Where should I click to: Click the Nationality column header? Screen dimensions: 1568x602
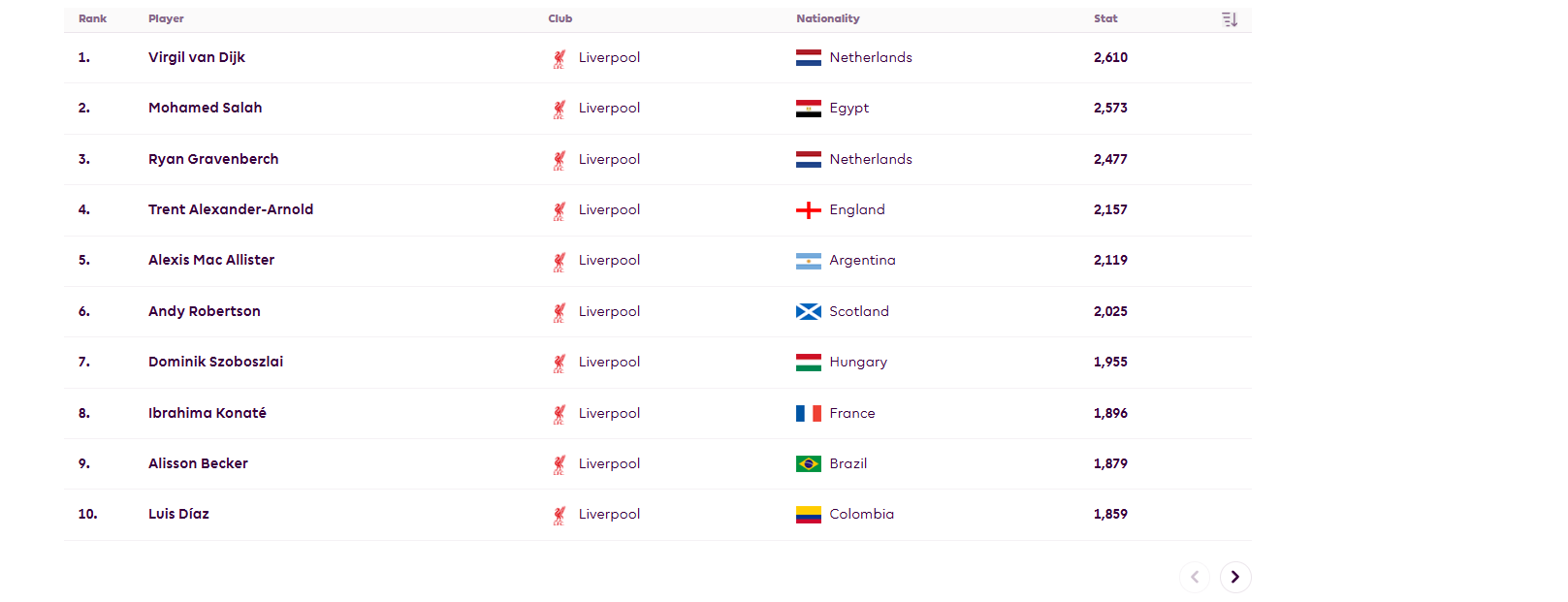(x=828, y=18)
